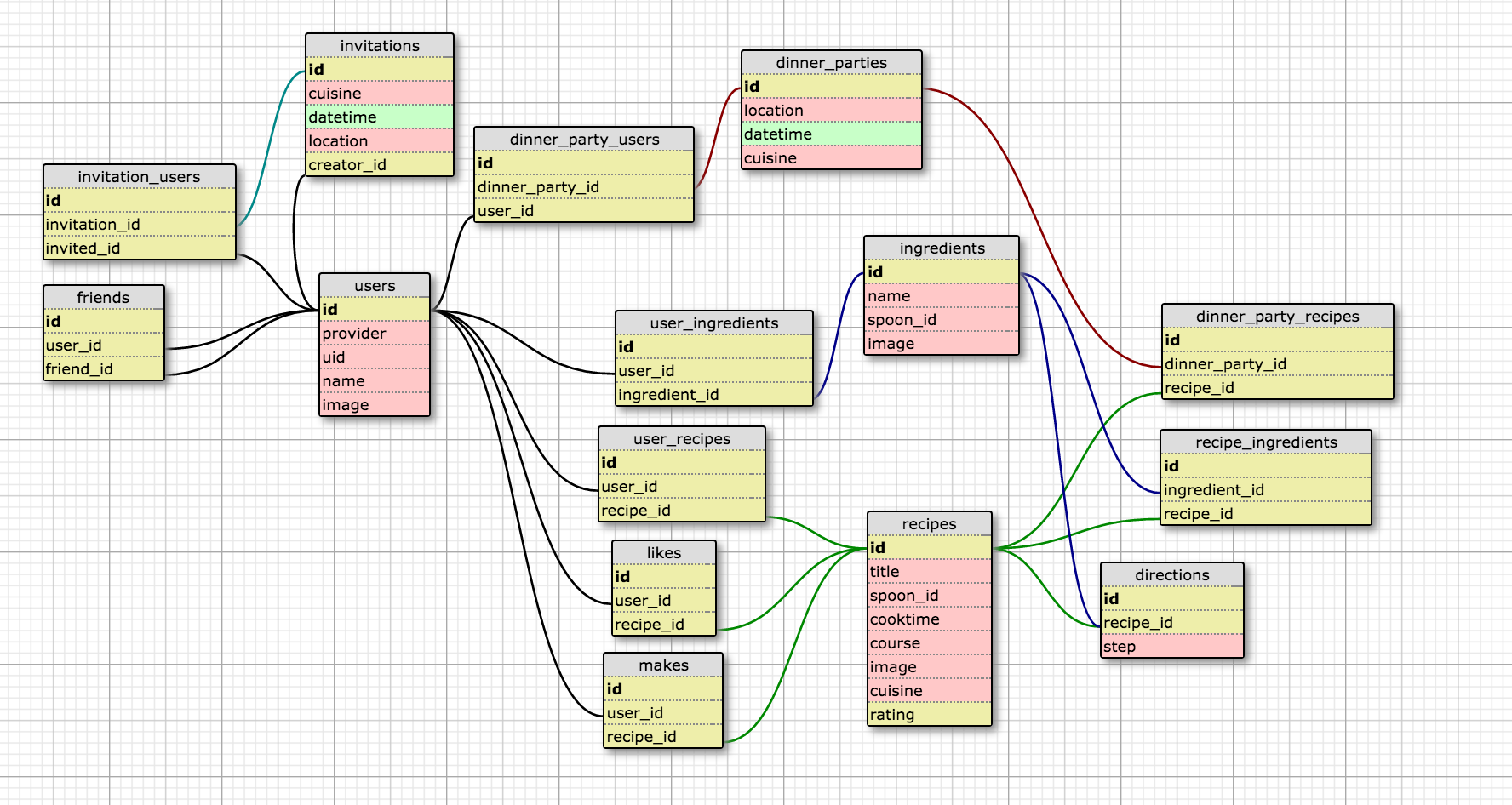Screen dimensions: 1512x805
Task: Select the users table title
Action: (x=375, y=286)
